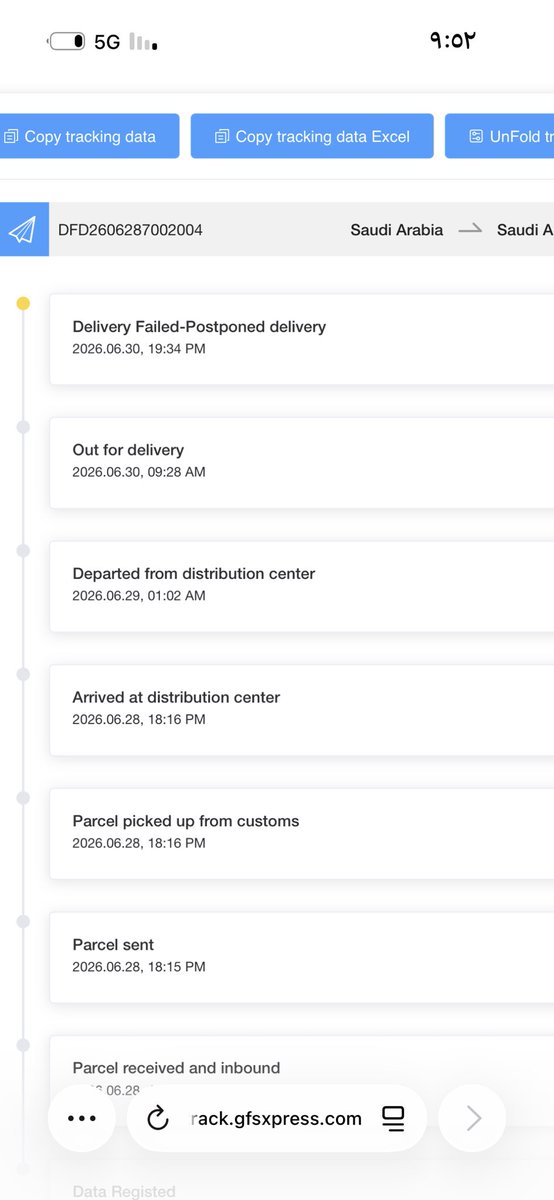The width and height of the screenshot is (554, 1200).
Task: Tap the forward navigation arrow
Action: point(474,1119)
